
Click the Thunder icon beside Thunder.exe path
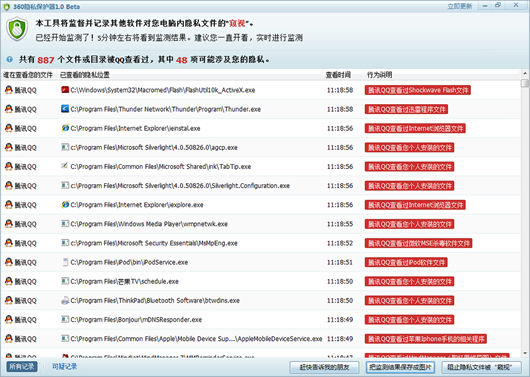tap(65, 109)
